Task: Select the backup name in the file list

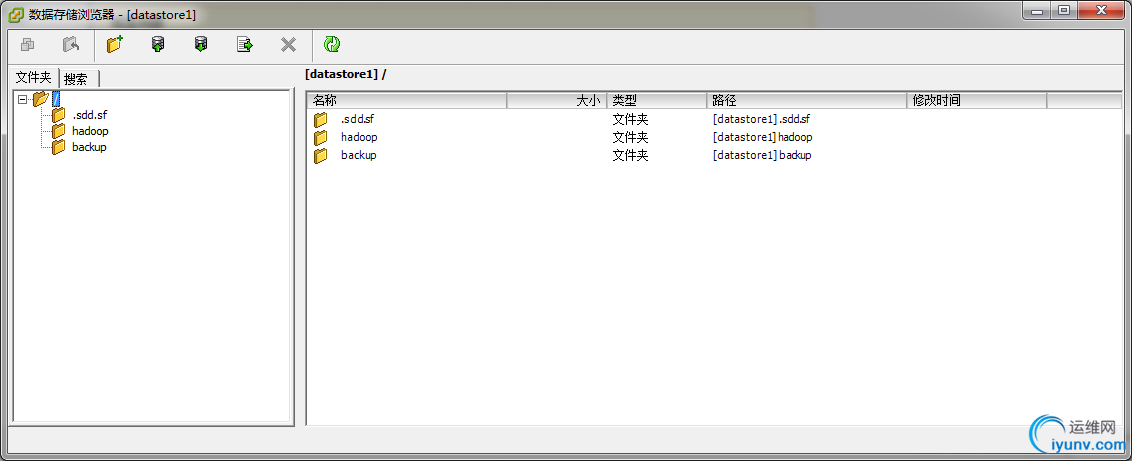Action: click(x=359, y=155)
